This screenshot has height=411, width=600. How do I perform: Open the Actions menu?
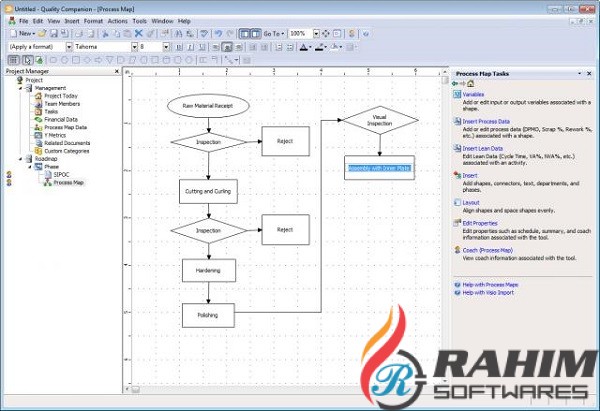tap(117, 21)
